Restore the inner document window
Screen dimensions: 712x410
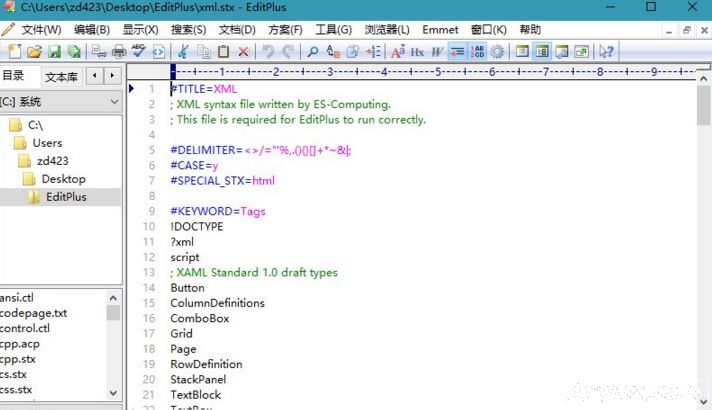tap(686, 30)
